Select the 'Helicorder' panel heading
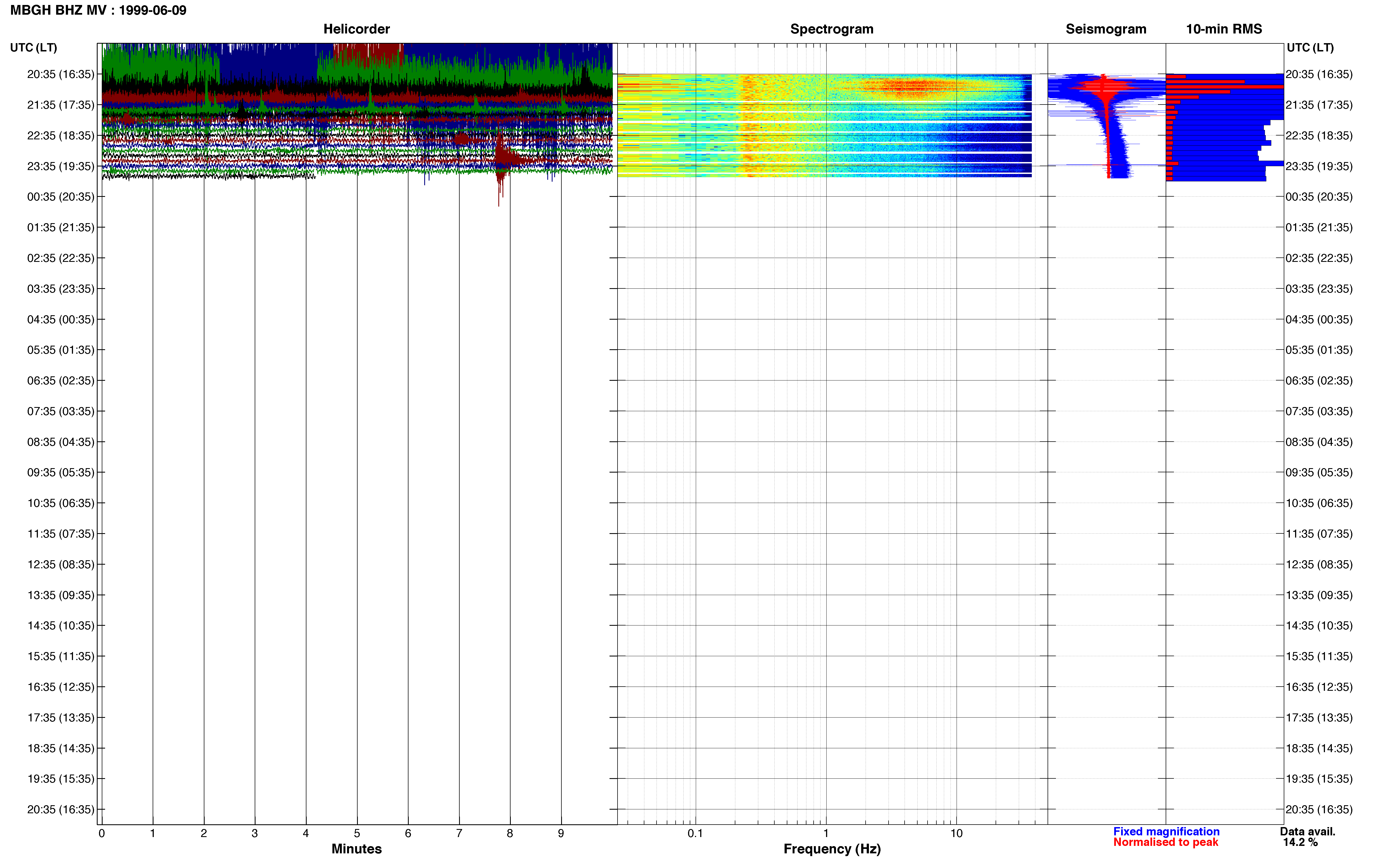Viewport: 1388px width, 868px height. [356, 29]
